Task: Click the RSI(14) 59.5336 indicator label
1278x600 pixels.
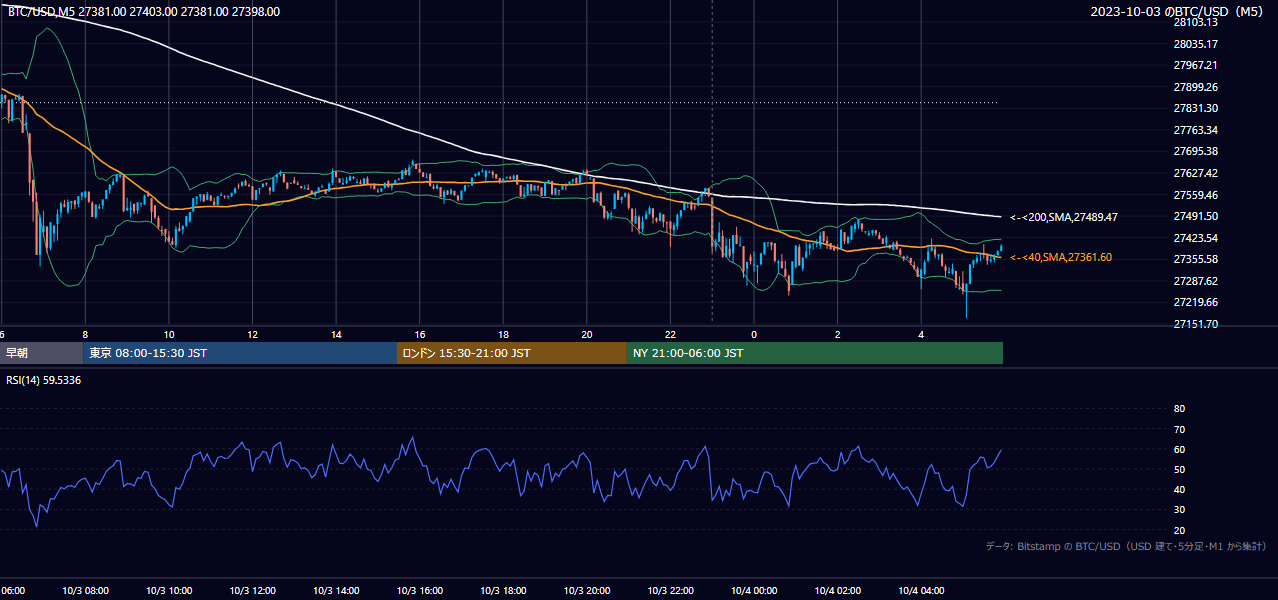Action: click(x=44, y=380)
